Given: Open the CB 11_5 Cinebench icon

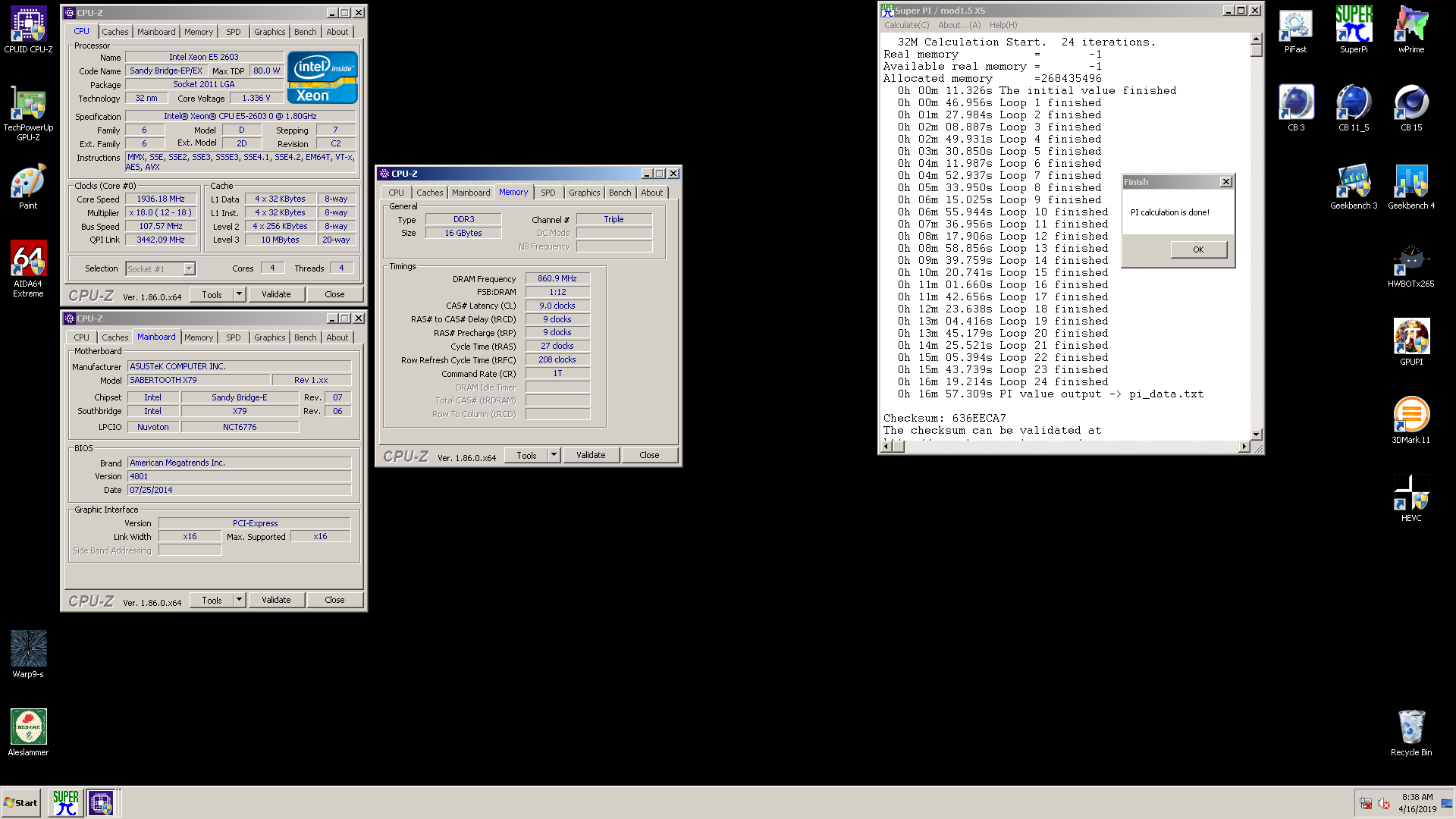Looking at the screenshot, I should point(1354,108).
